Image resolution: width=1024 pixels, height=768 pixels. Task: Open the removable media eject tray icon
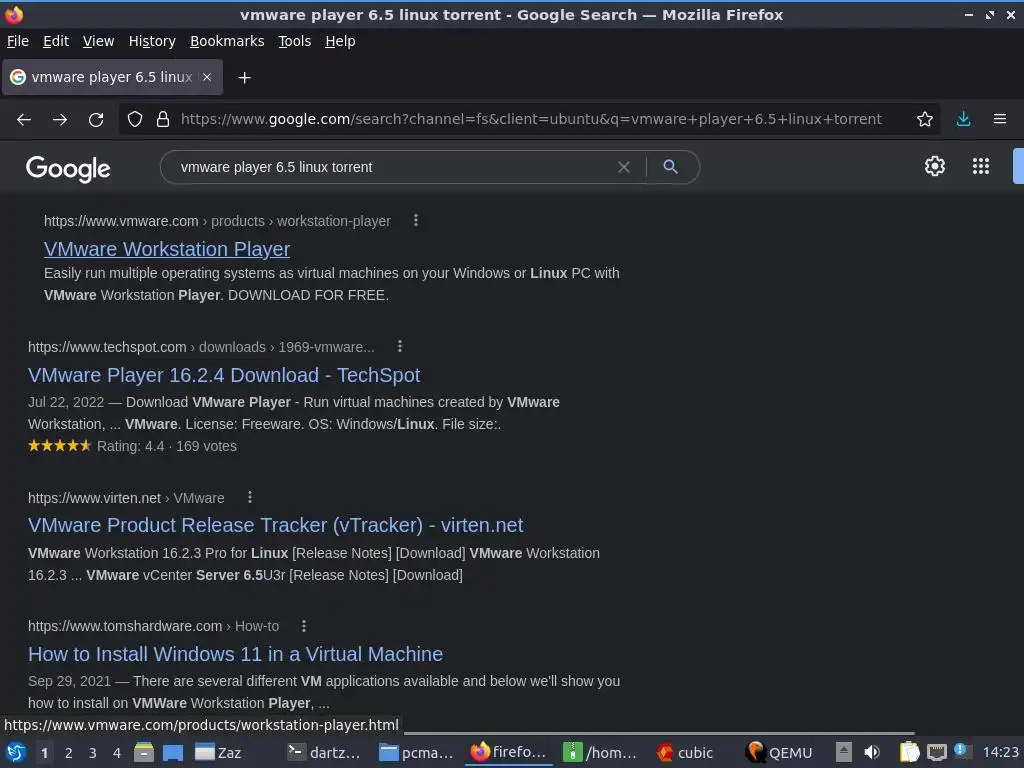click(x=844, y=752)
